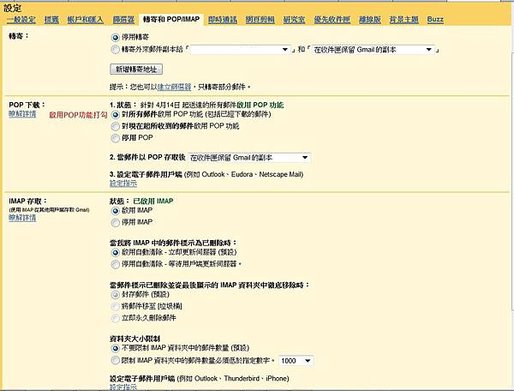
Task: Select the 停用 IMAP radio button
Action: click(115, 222)
